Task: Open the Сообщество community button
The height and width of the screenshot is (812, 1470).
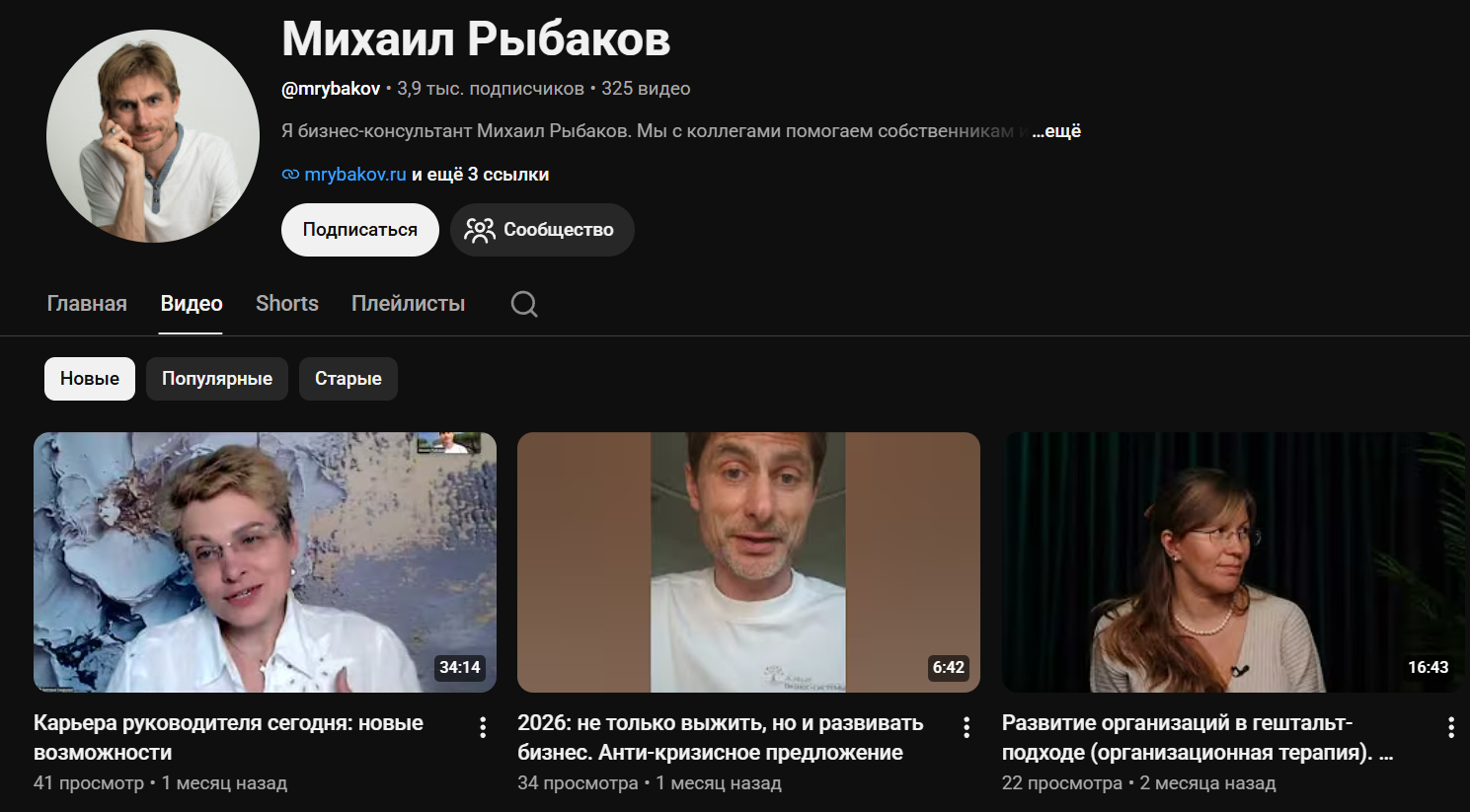Action: coord(542,230)
